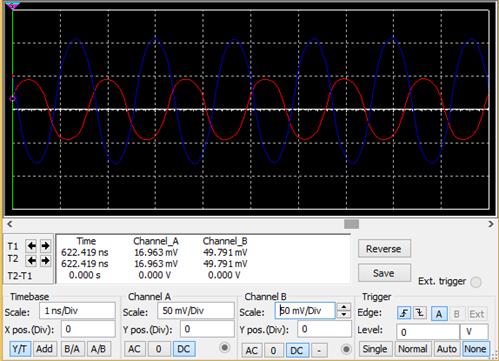
Task: Switch timebase mode to B/A
Action: click(x=72, y=349)
